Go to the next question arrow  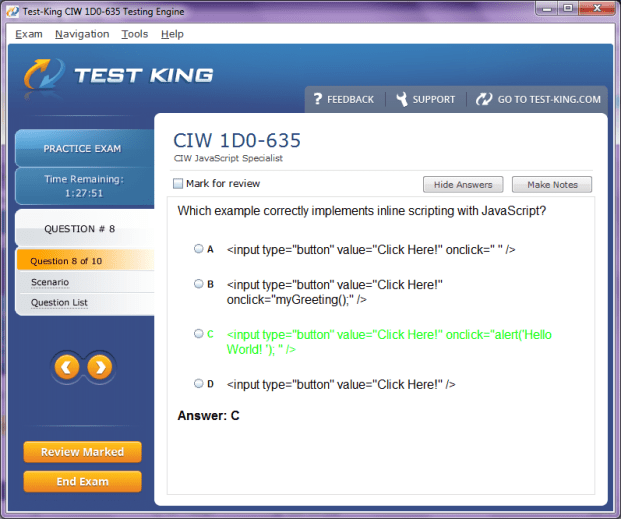coord(100,367)
